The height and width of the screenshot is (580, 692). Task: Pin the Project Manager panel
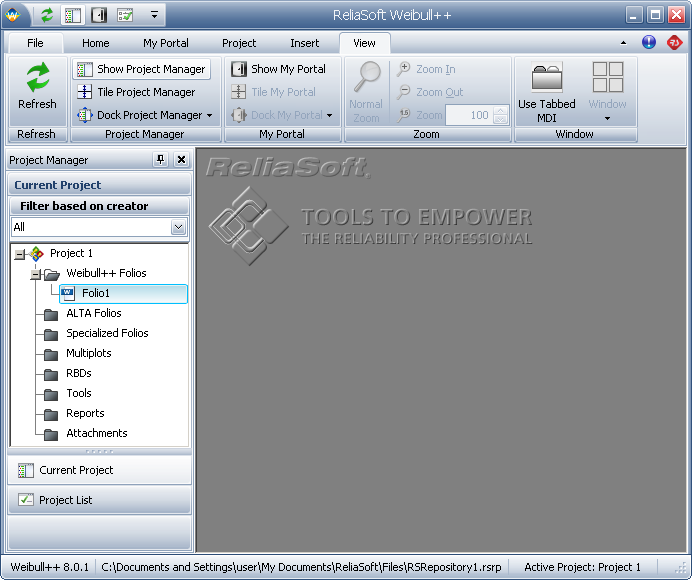160,160
